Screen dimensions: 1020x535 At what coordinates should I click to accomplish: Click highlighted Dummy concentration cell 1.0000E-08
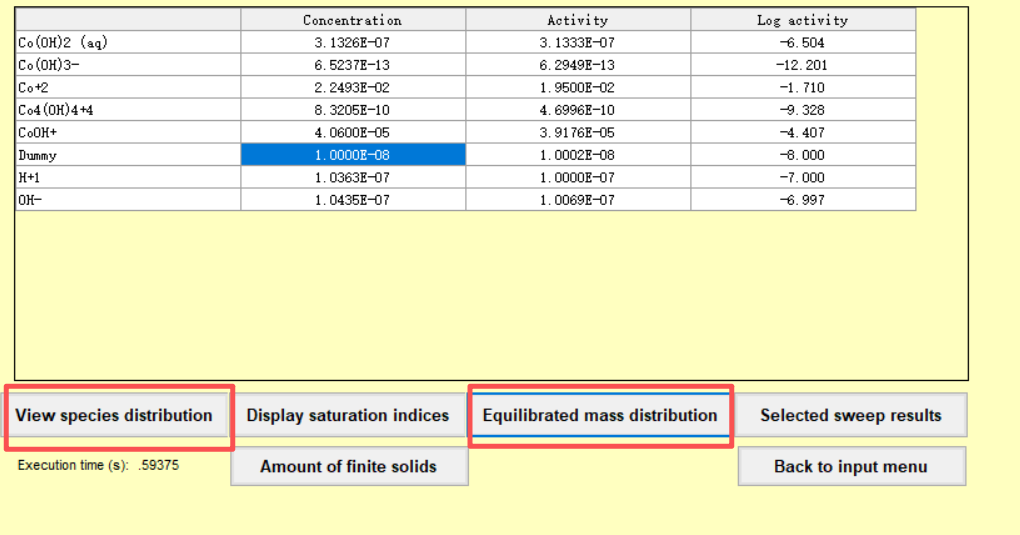click(x=353, y=155)
